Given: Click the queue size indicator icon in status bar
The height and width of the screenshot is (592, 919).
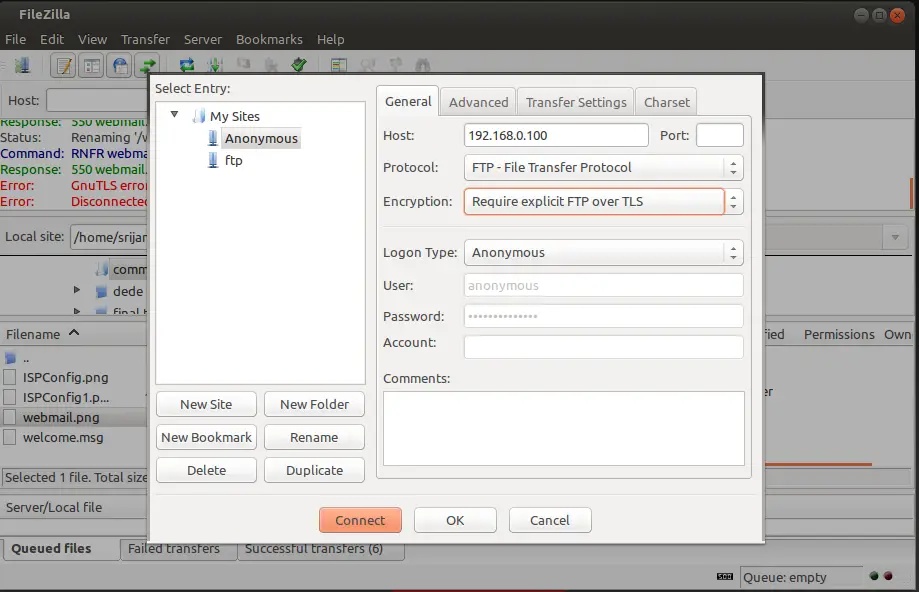Looking at the screenshot, I should [725, 577].
